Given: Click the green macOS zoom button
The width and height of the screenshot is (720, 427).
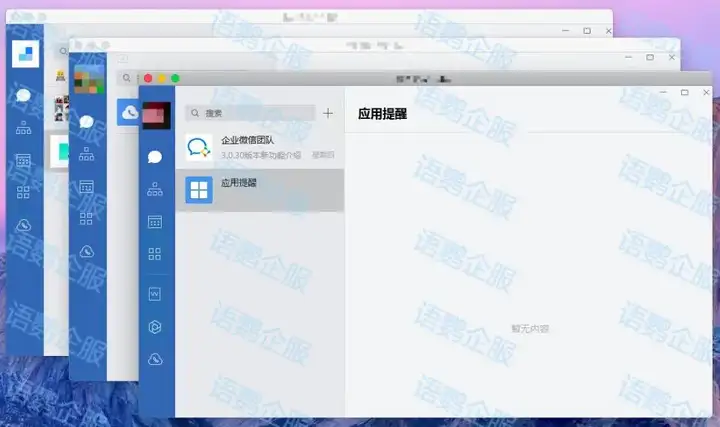Looking at the screenshot, I should [175, 78].
